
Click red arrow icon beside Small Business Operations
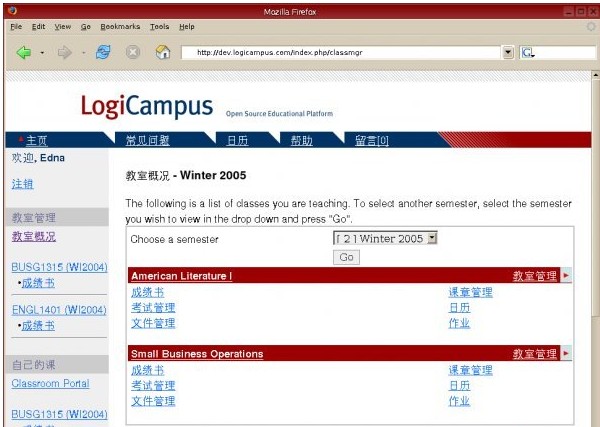566,353
